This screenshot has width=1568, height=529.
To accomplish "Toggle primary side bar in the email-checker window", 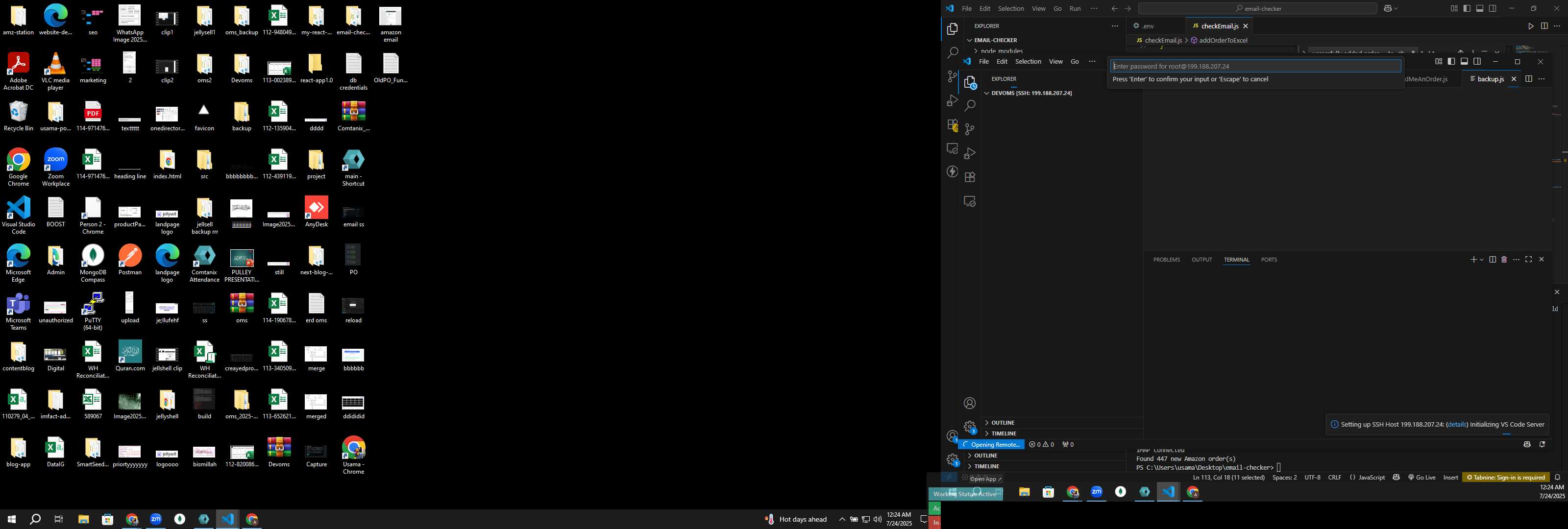I will pyautogui.click(x=1467, y=8).
